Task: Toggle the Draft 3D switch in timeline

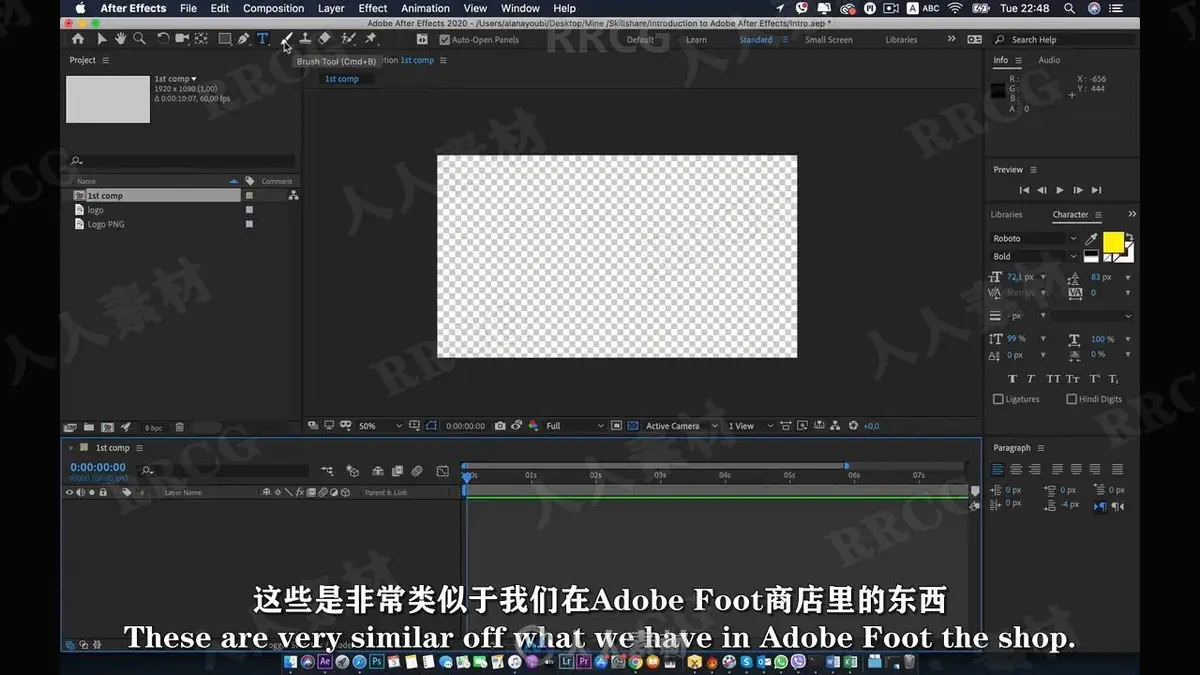Action: pos(352,470)
